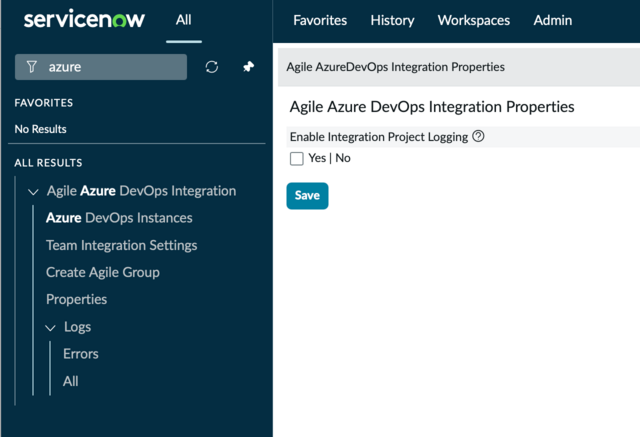
Task: Open the Properties module
Action: [77, 299]
